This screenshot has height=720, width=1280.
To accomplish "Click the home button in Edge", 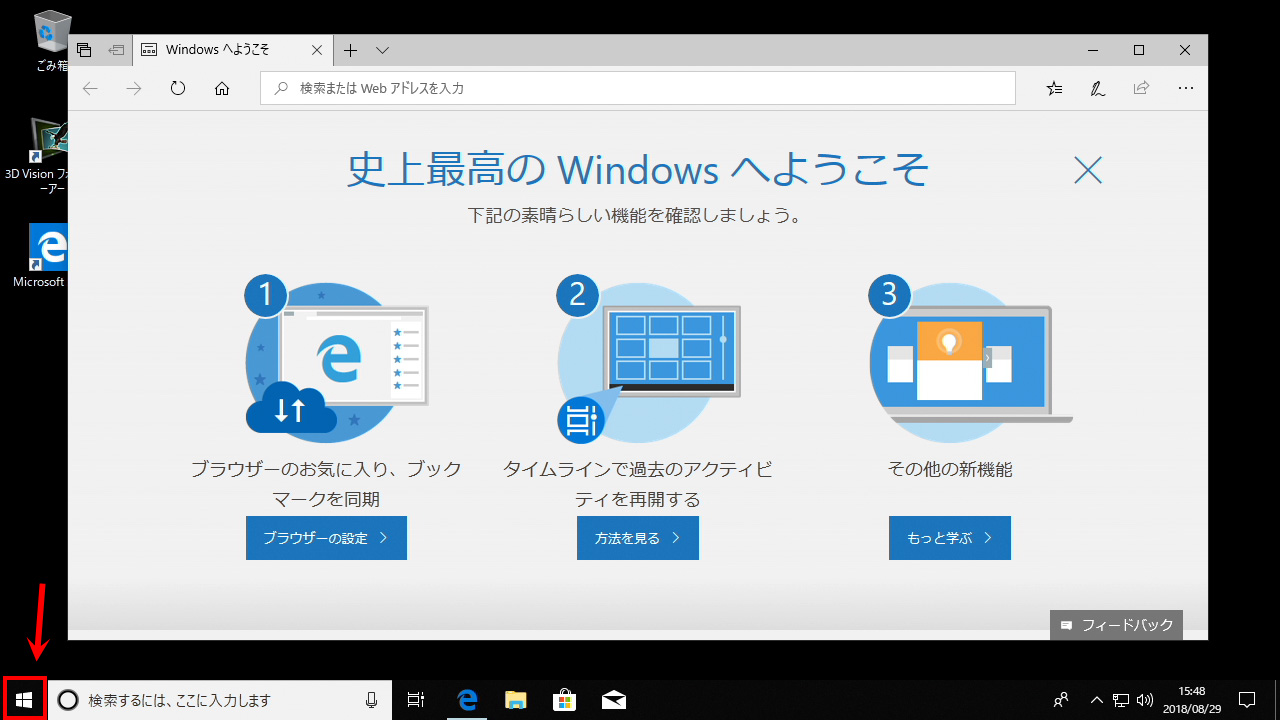I will pyautogui.click(x=222, y=88).
